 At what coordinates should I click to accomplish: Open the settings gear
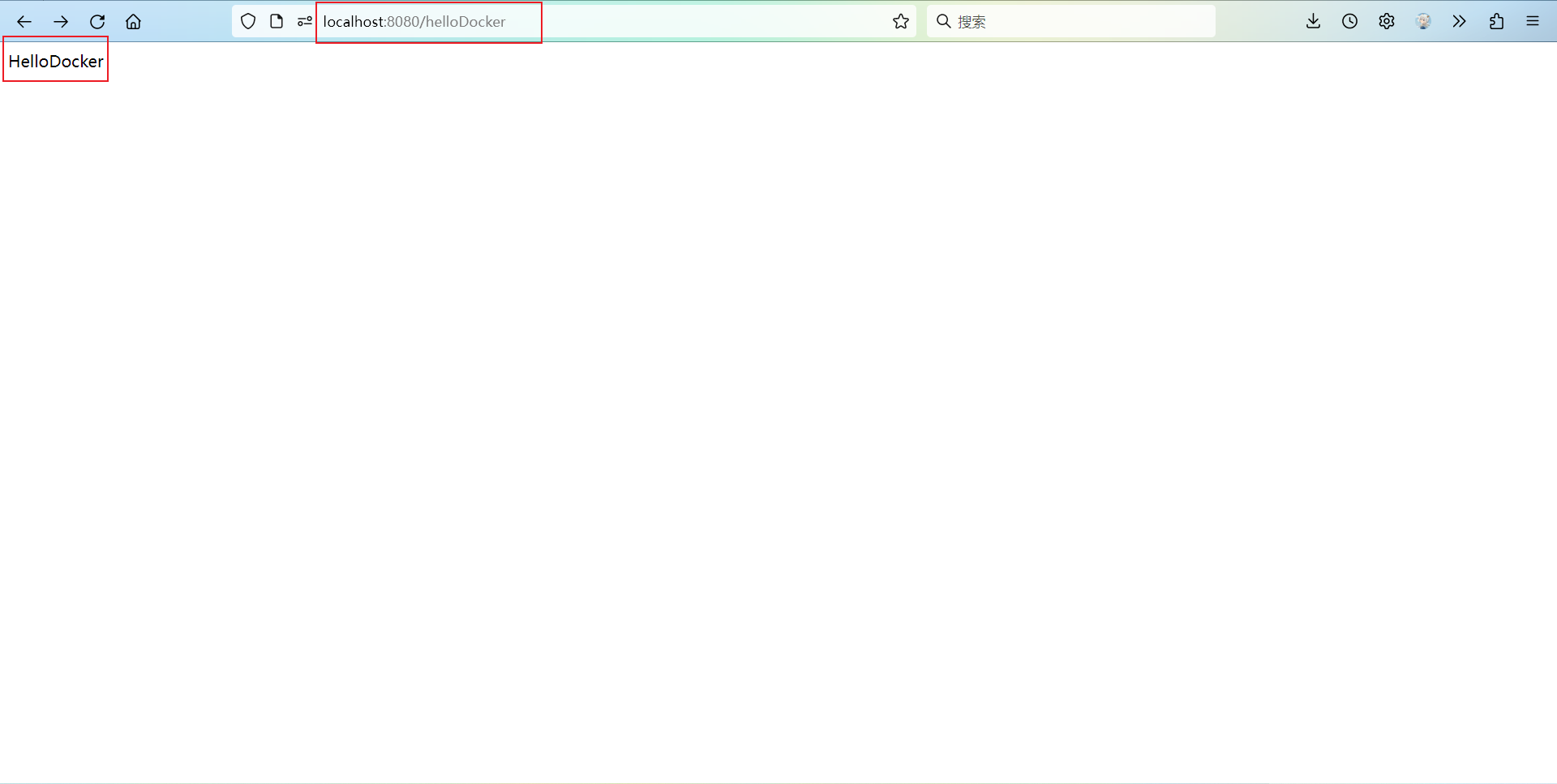[x=1387, y=22]
